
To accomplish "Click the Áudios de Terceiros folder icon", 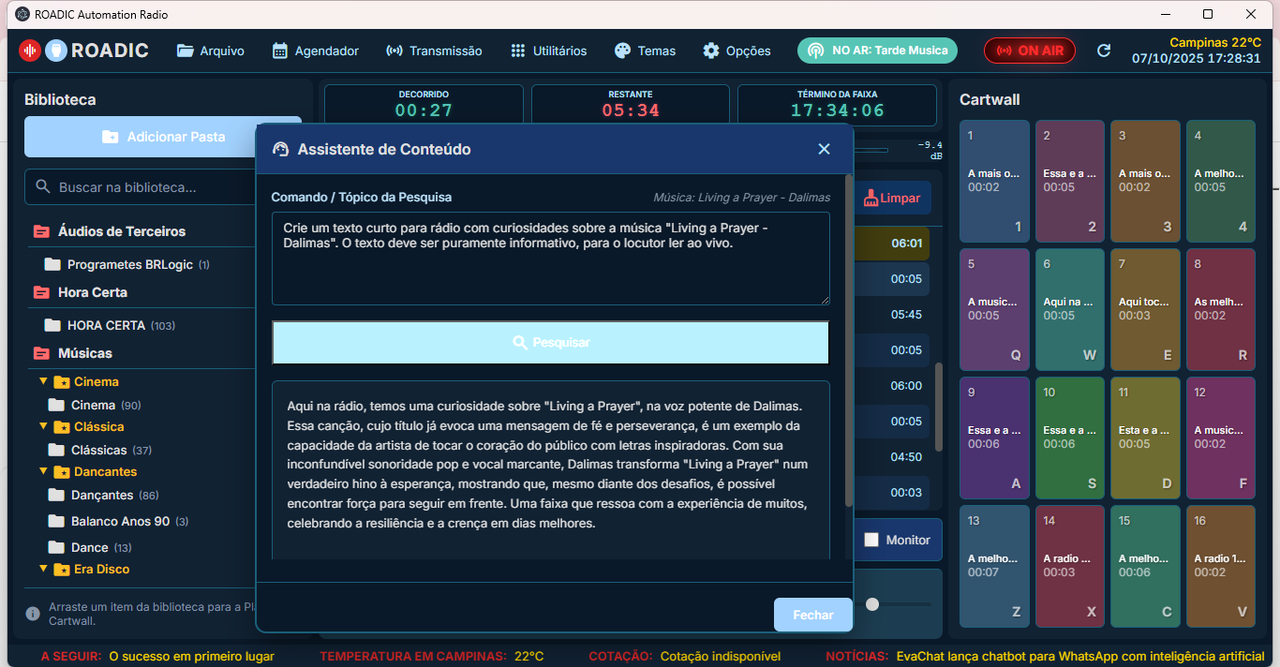I will (41, 231).
